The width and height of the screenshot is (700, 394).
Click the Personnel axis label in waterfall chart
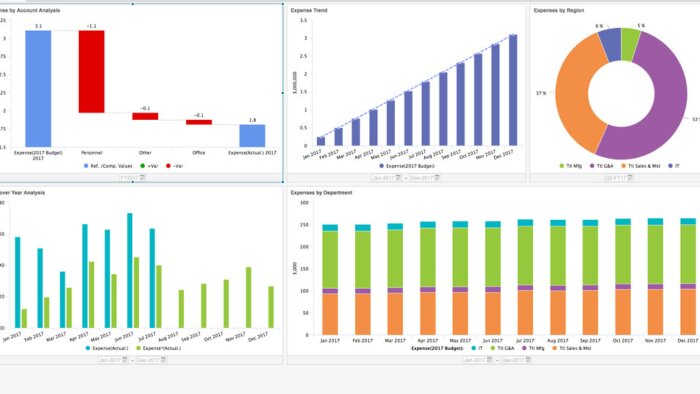(92, 153)
